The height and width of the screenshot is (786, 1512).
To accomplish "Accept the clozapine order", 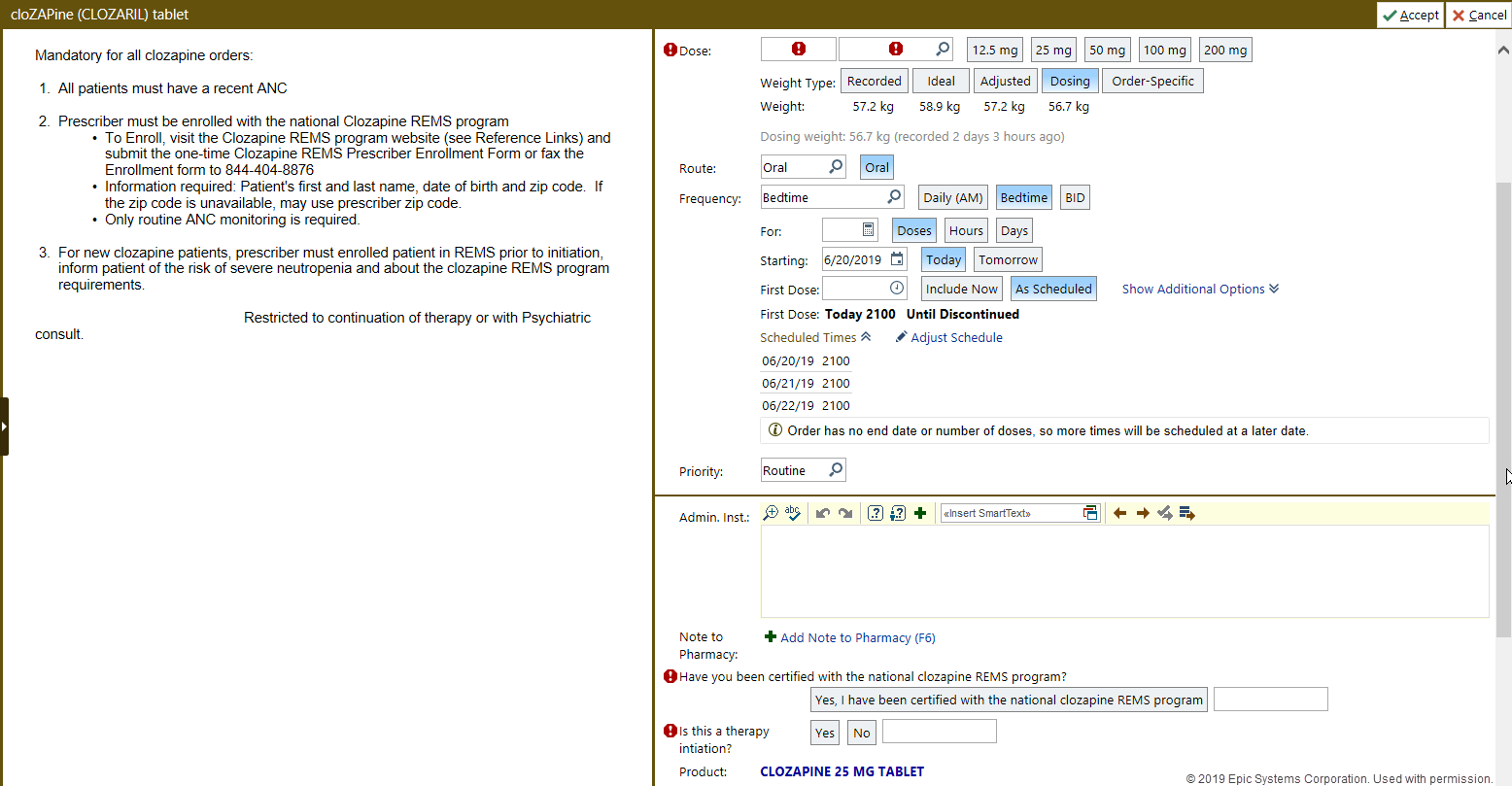I will click(1410, 15).
